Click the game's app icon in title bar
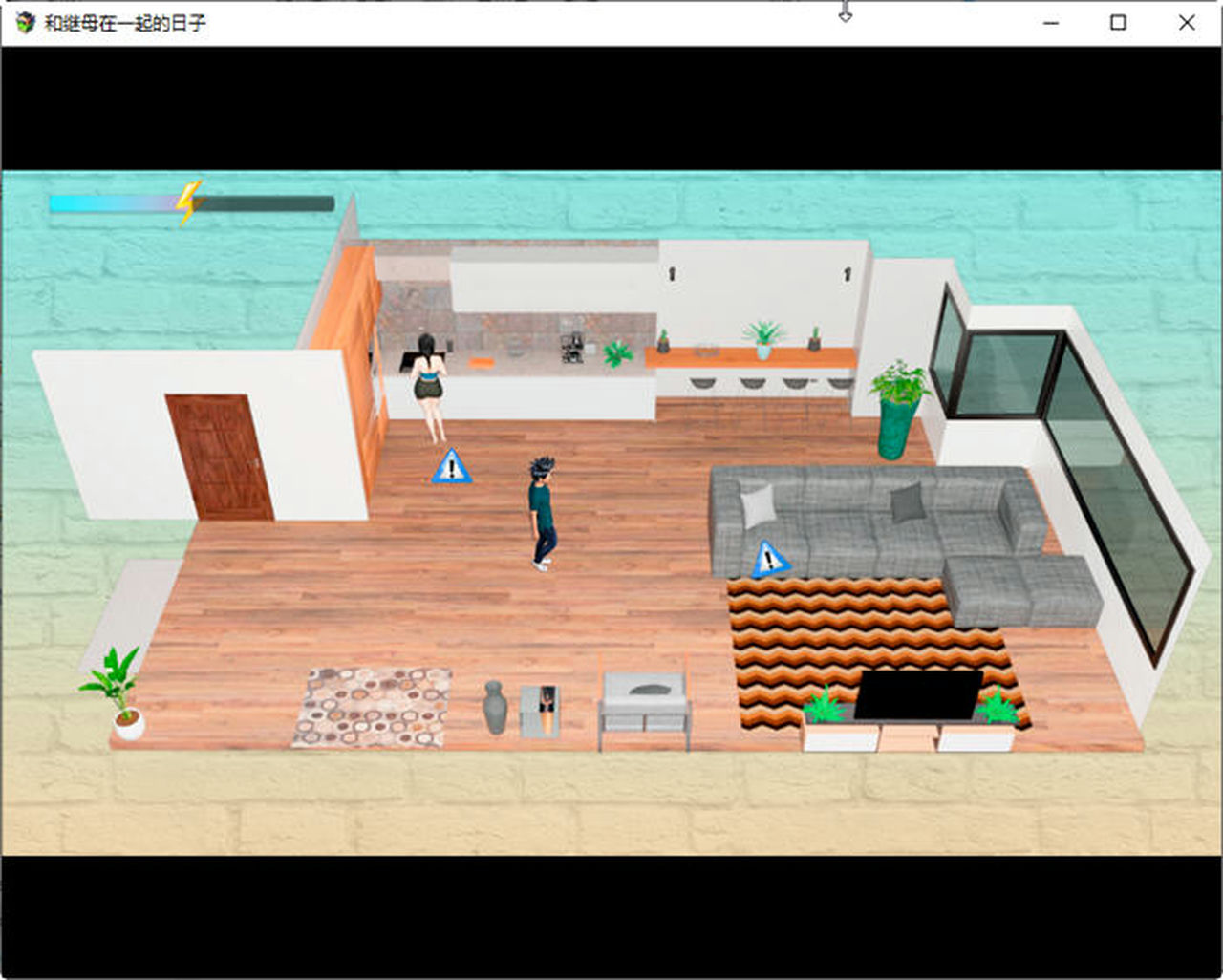1223x980 pixels. 25,22
